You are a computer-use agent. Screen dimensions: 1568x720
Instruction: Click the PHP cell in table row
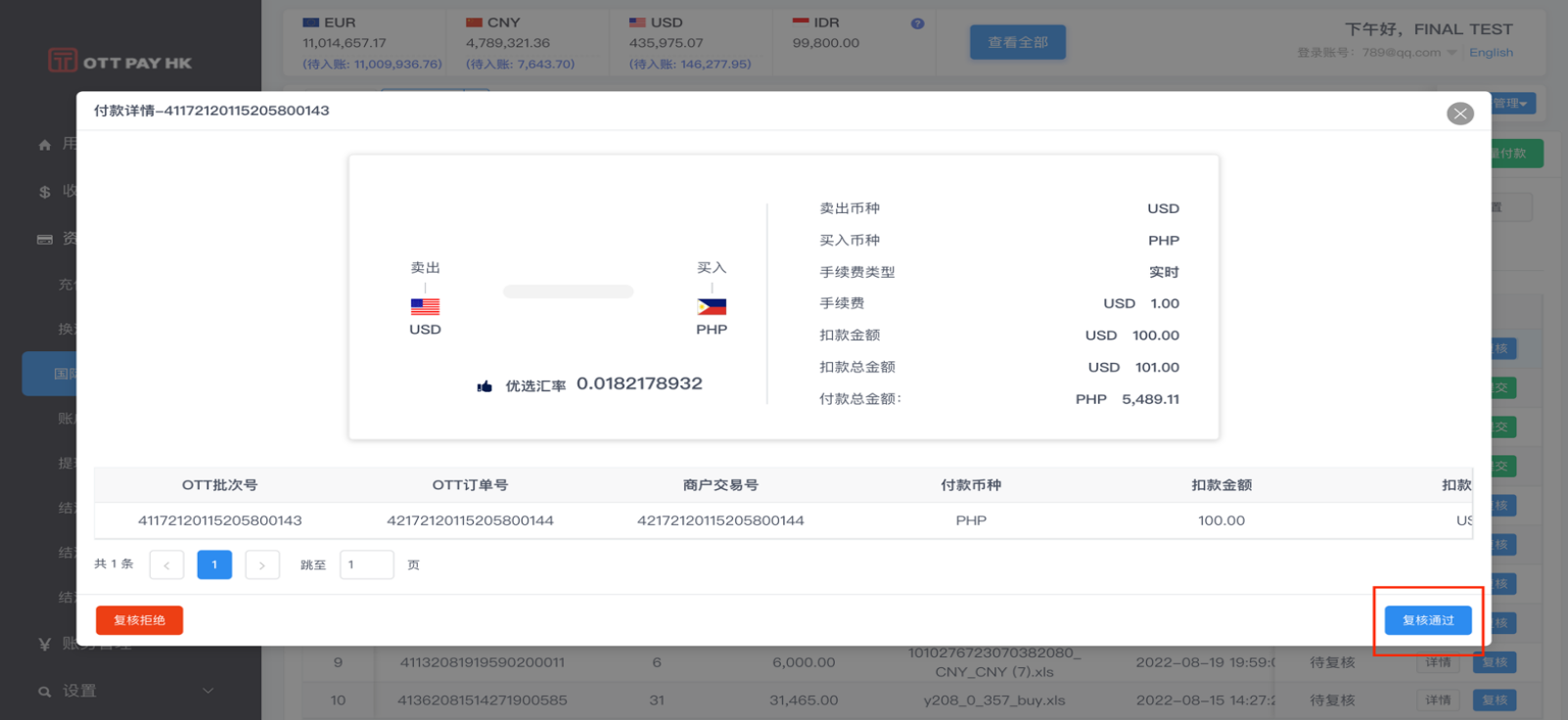[x=971, y=520]
